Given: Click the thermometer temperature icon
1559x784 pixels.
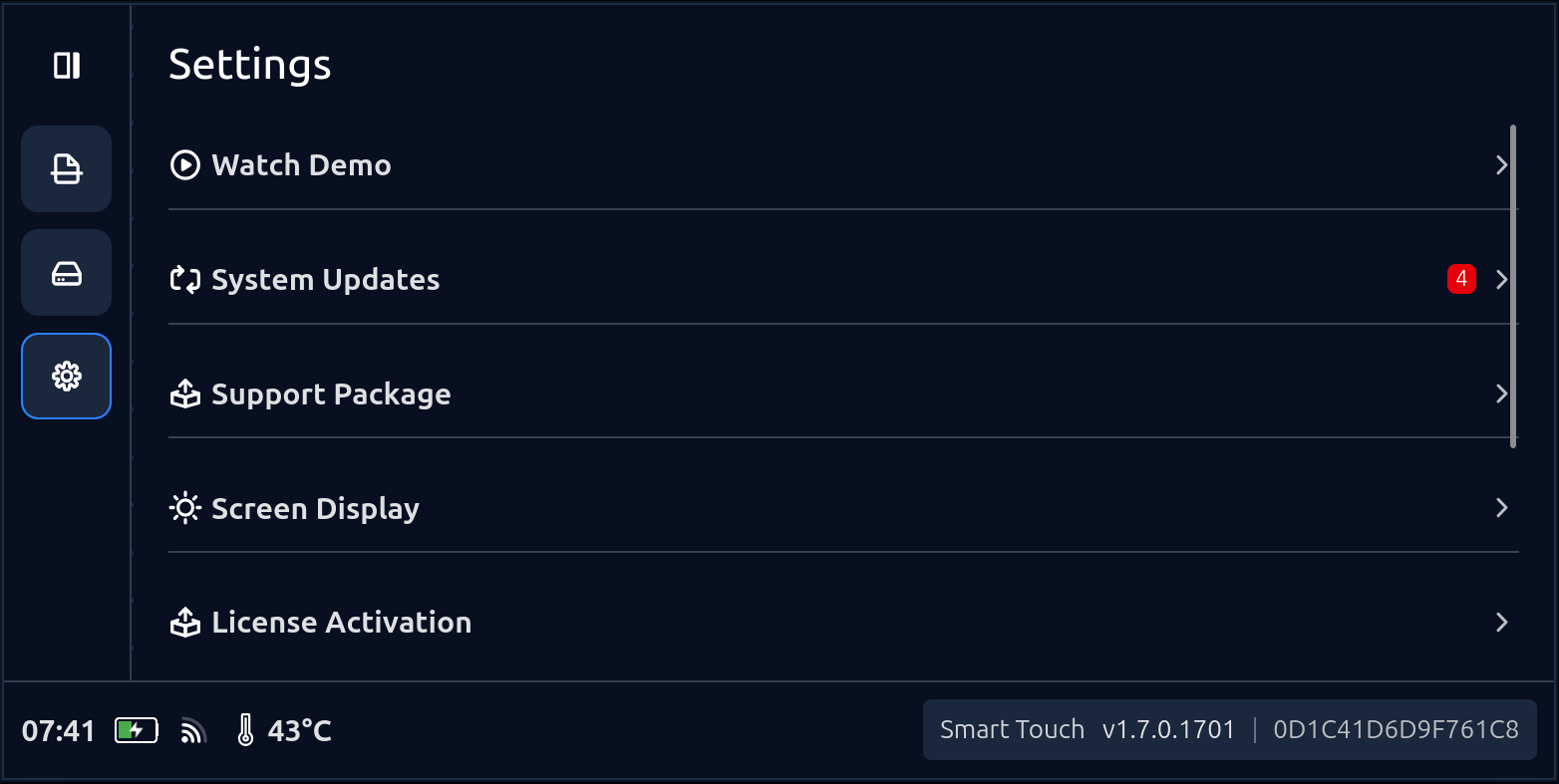Looking at the screenshot, I should pyautogui.click(x=245, y=731).
